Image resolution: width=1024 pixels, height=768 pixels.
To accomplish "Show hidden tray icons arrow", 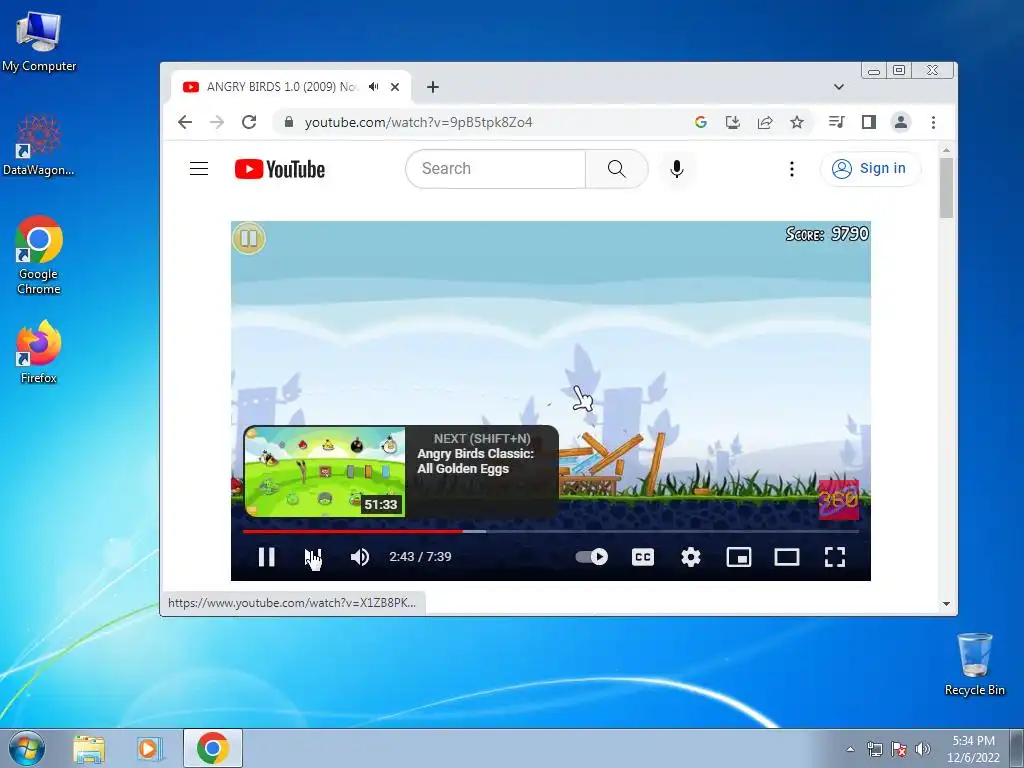I will click(x=850, y=749).
